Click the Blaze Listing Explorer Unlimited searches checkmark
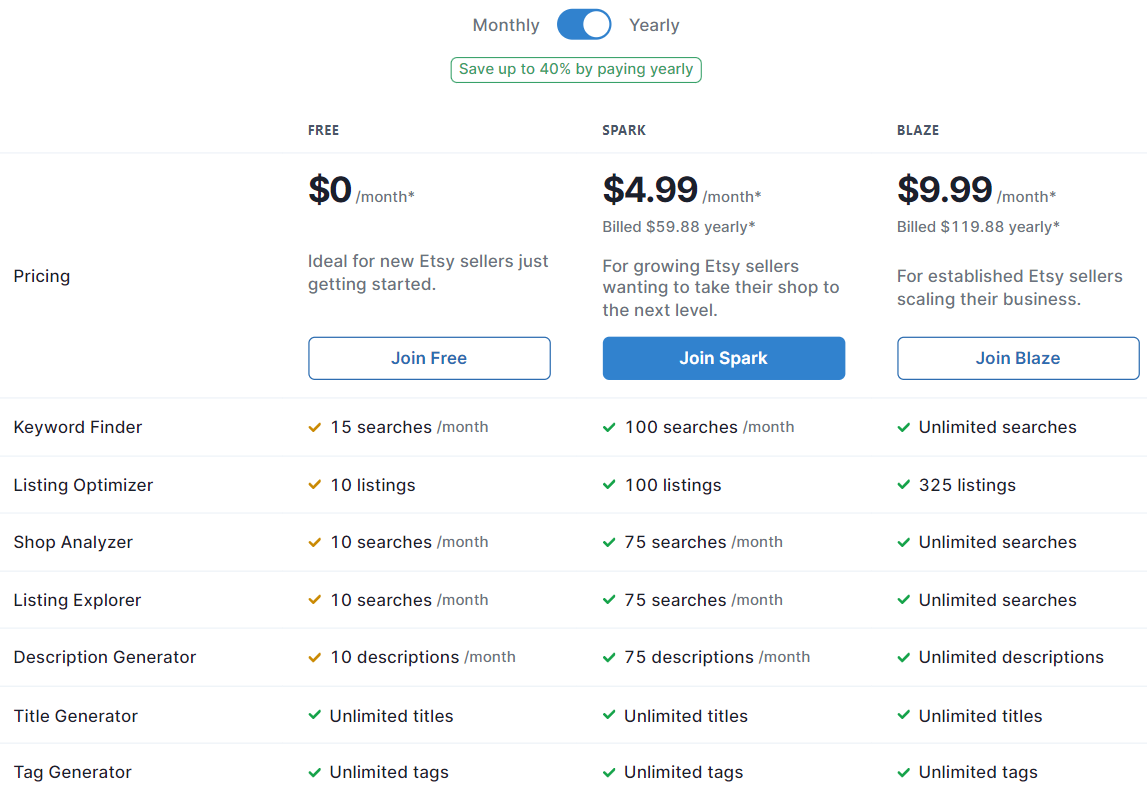 point(904,600)
